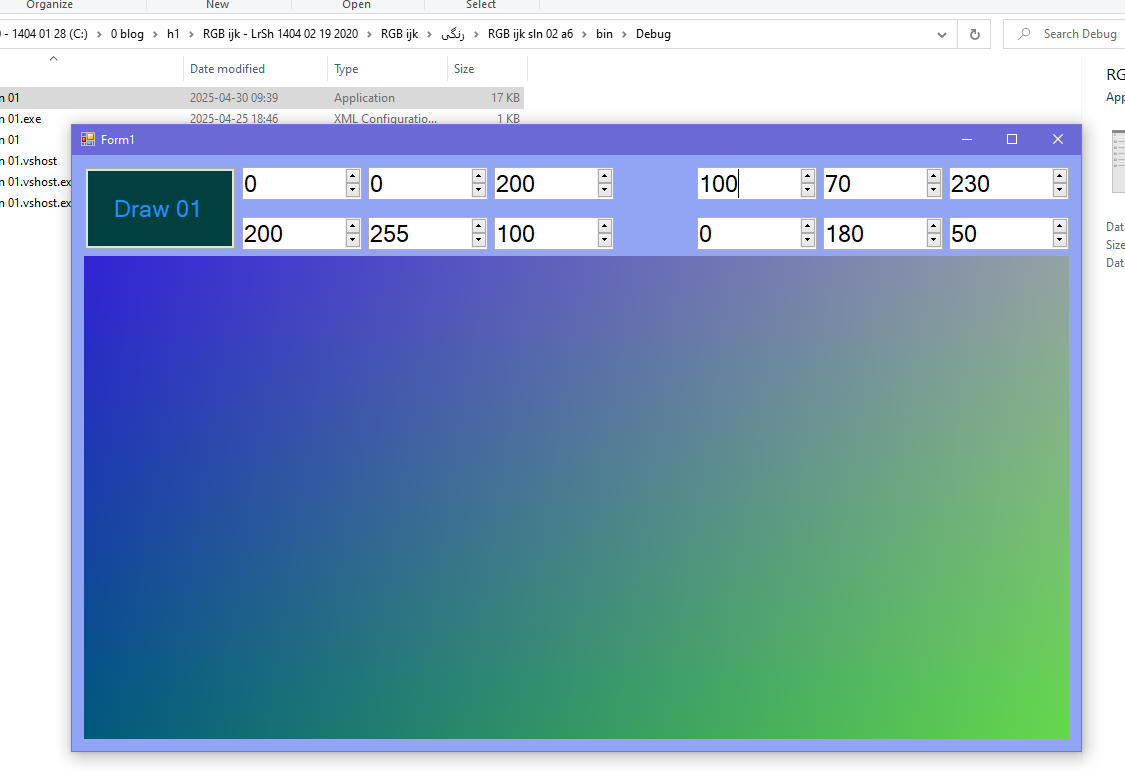Increase the value in the 50 spinner
Screen dimensions: 1125x773
[x=1060, y=227]
